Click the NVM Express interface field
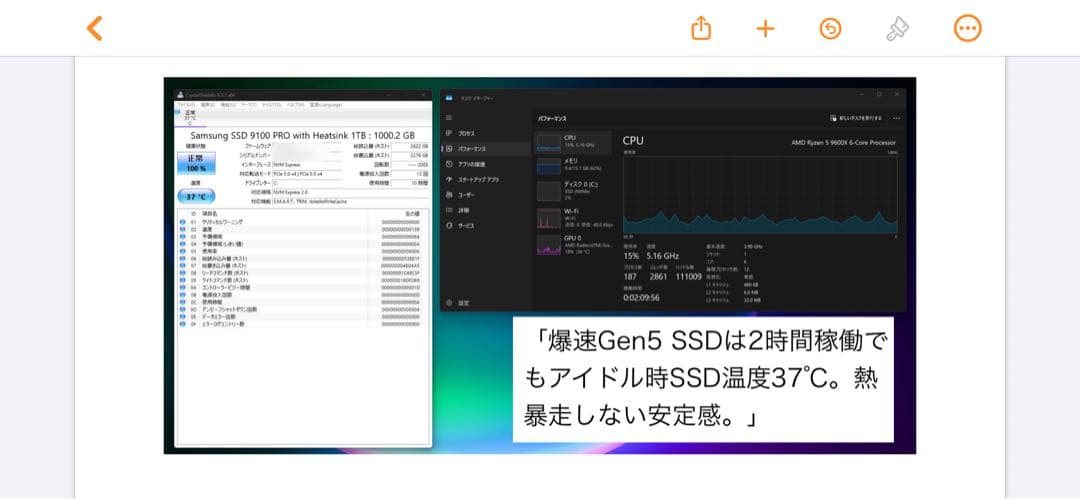 point(307,165)
